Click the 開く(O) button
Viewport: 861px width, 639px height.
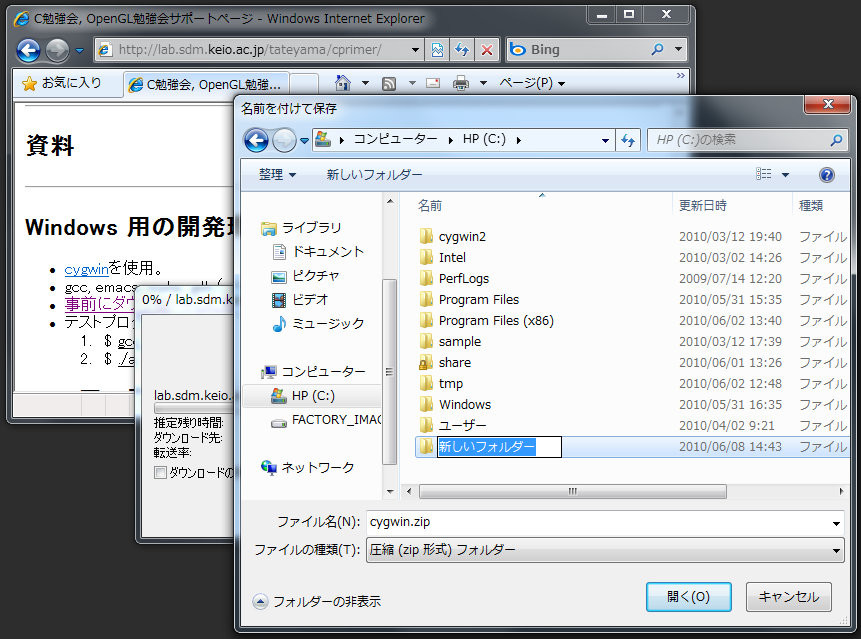tap(688, 597)
